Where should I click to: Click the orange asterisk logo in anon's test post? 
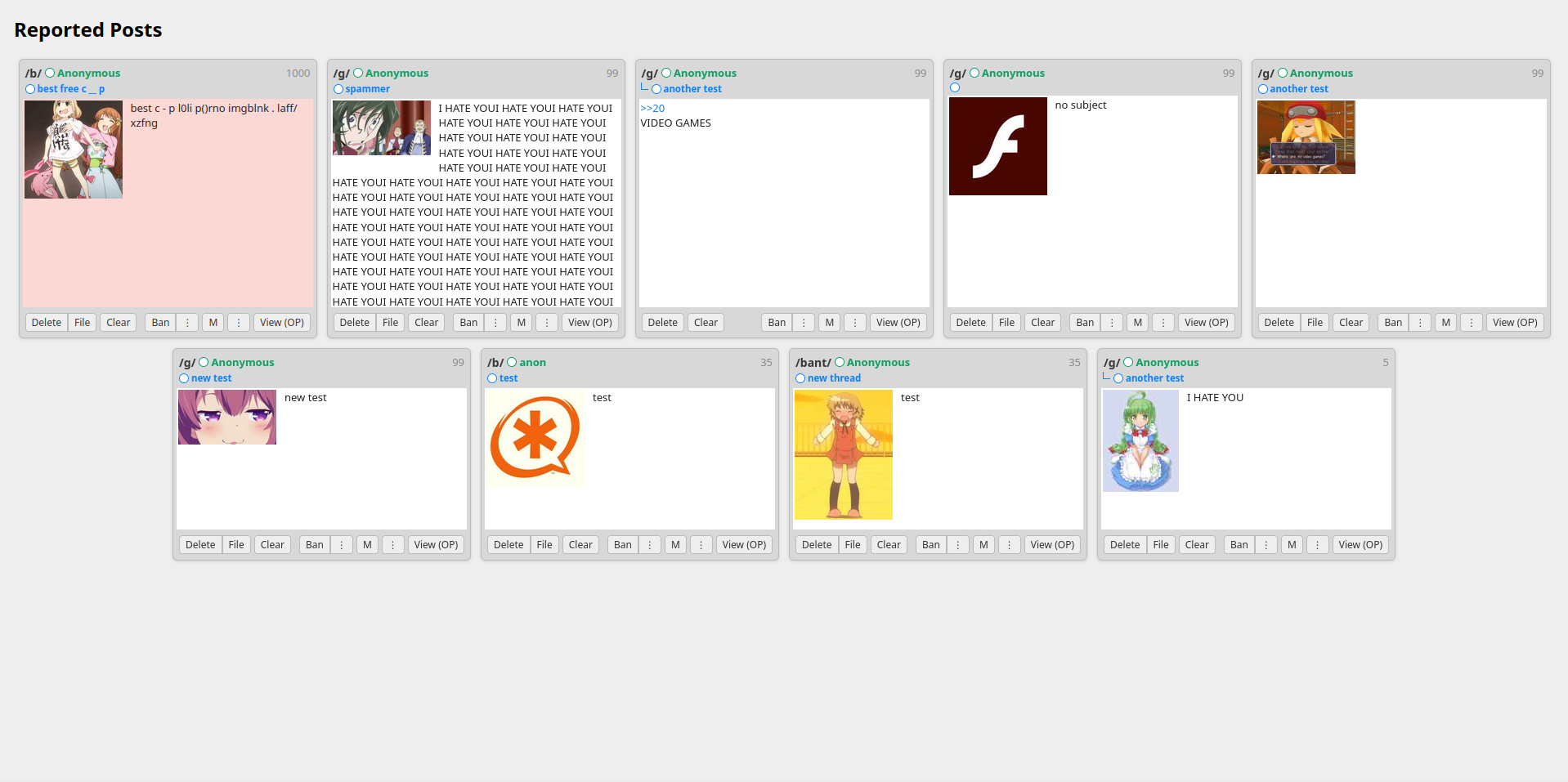click(x=535, y=439)
